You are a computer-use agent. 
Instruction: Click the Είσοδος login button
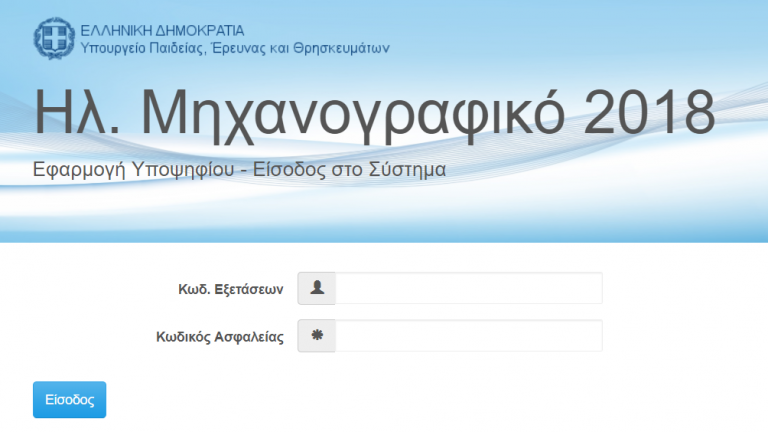tap(70, 400)
